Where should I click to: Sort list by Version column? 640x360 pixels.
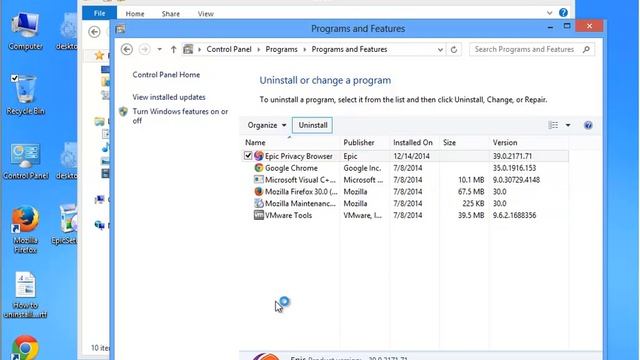pos(505,142)
